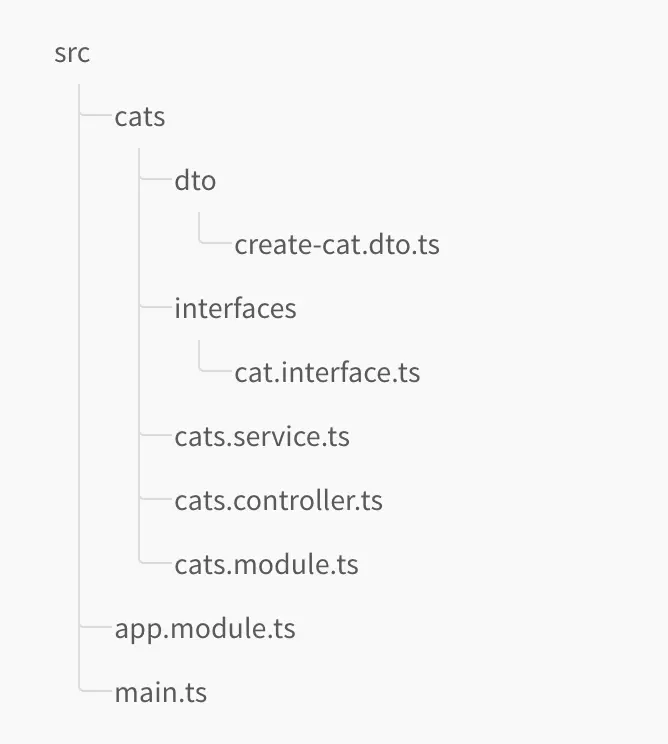Viewport: 668px width, 744px height.
Task: Select the cats folder
Action: click(x=140, y=117)
